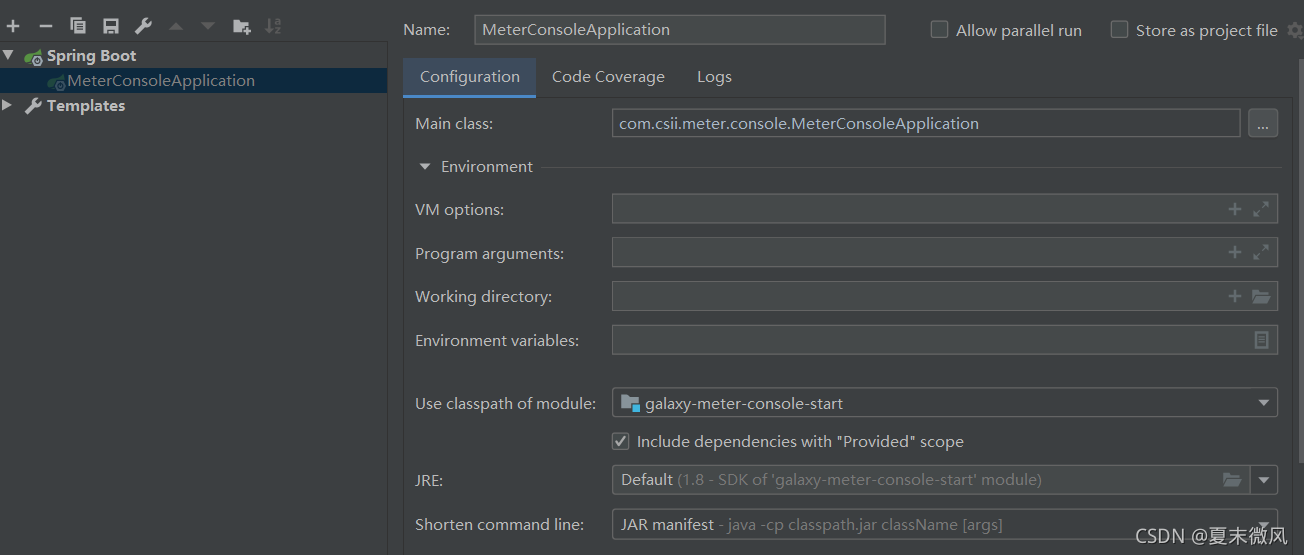1304x555 pixels.
Task: Open the Use classpath of module dropdown
Action: [1264, 403]
